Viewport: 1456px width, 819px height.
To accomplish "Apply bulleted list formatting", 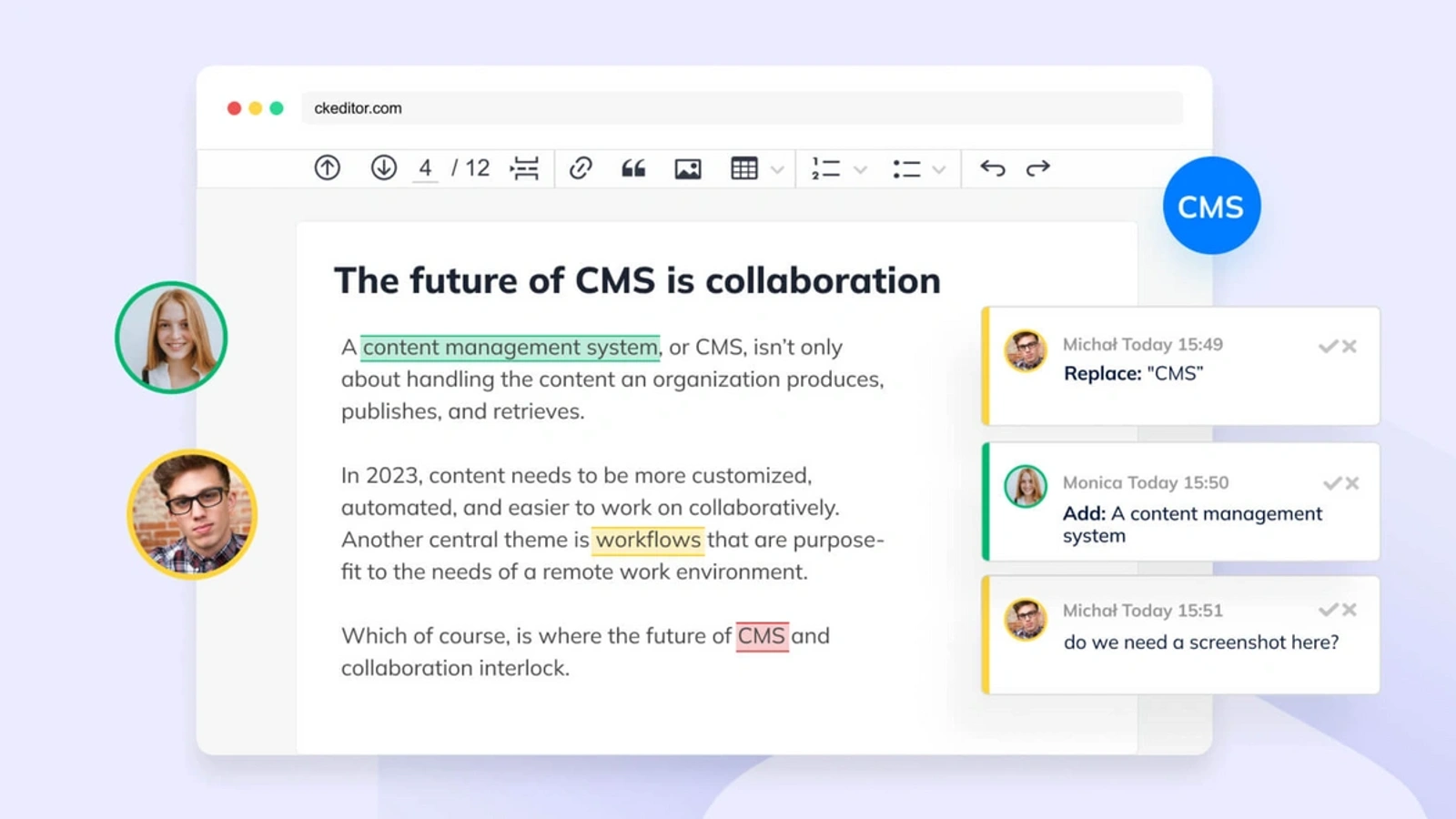I will point(906,169).
